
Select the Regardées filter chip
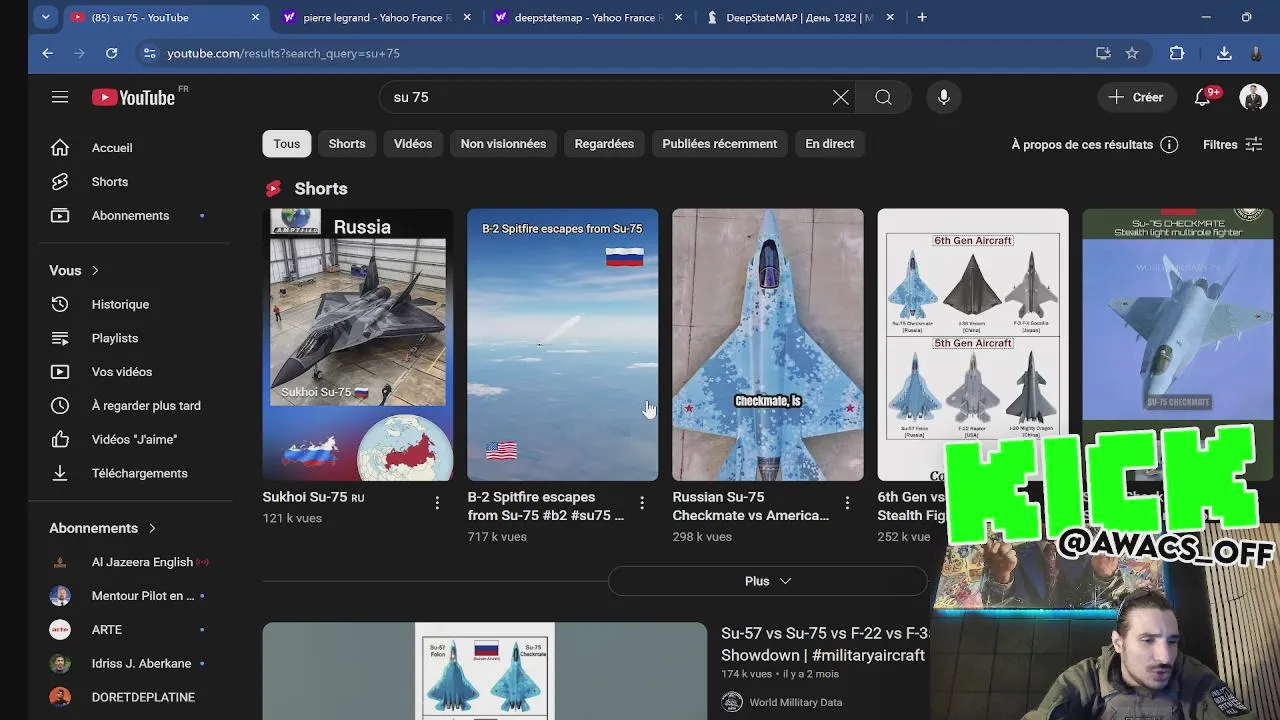[604, 144]
